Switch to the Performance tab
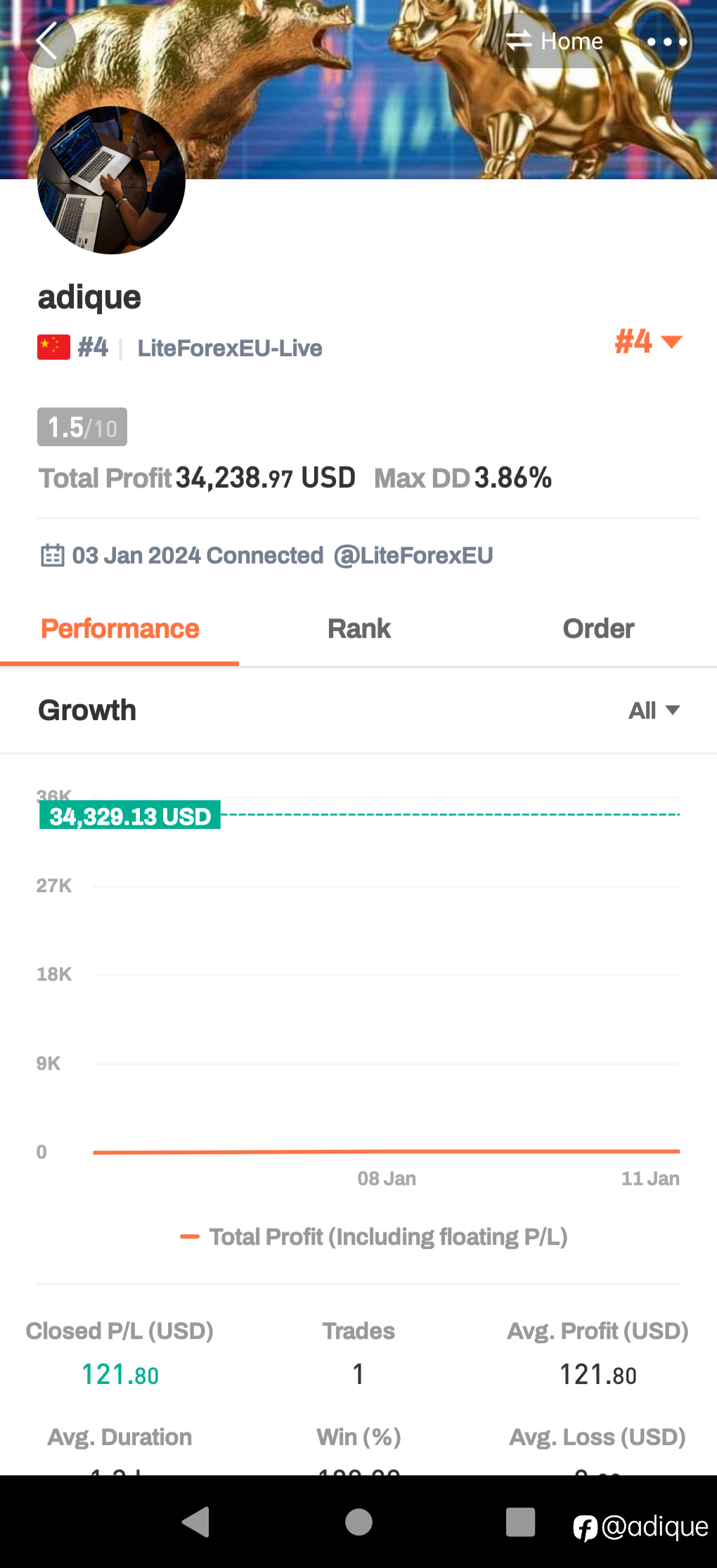This screenshot has width=717, height=1568. click(119, 629)
